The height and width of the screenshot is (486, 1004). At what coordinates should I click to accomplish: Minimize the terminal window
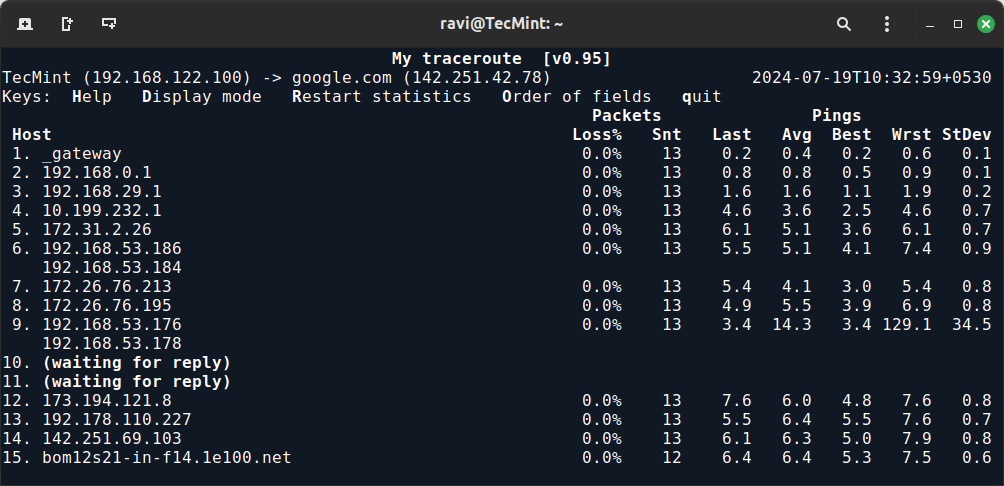point(930,25)
